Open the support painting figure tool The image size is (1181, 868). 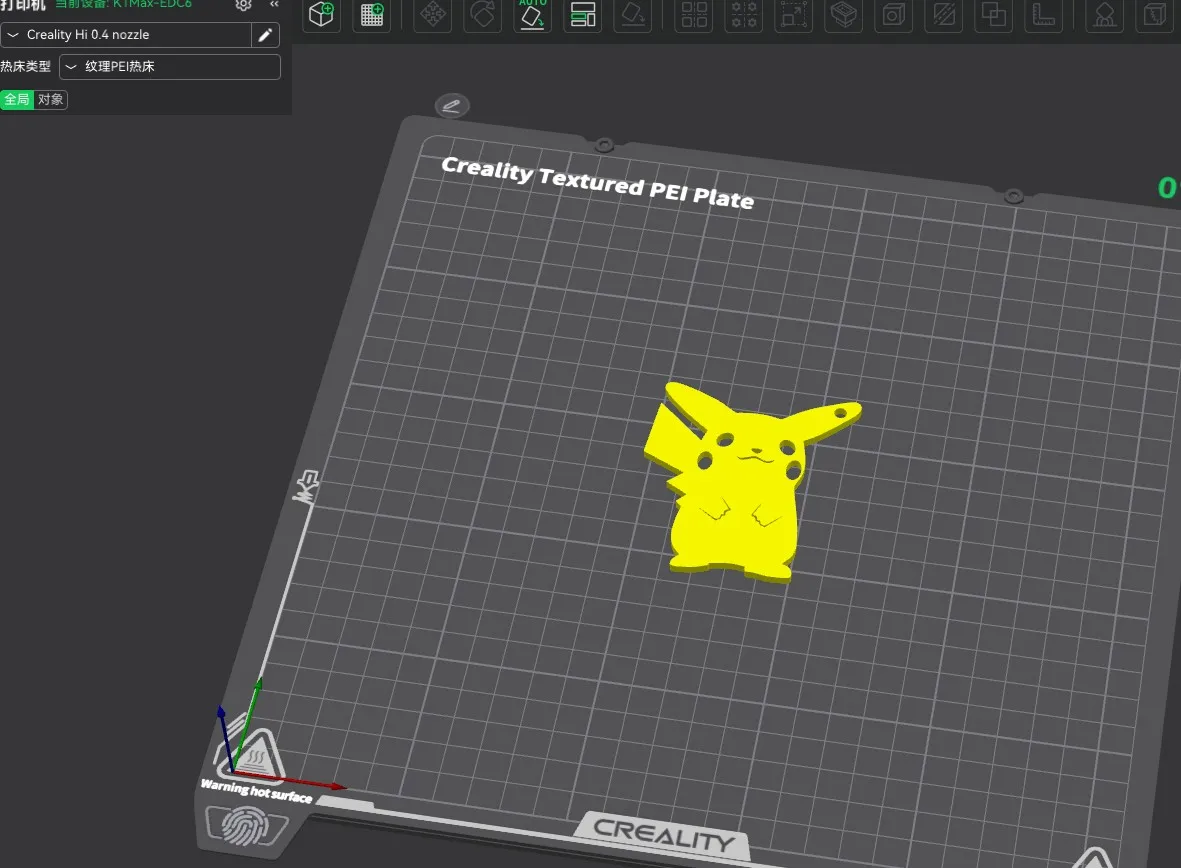pos(1104,14)
